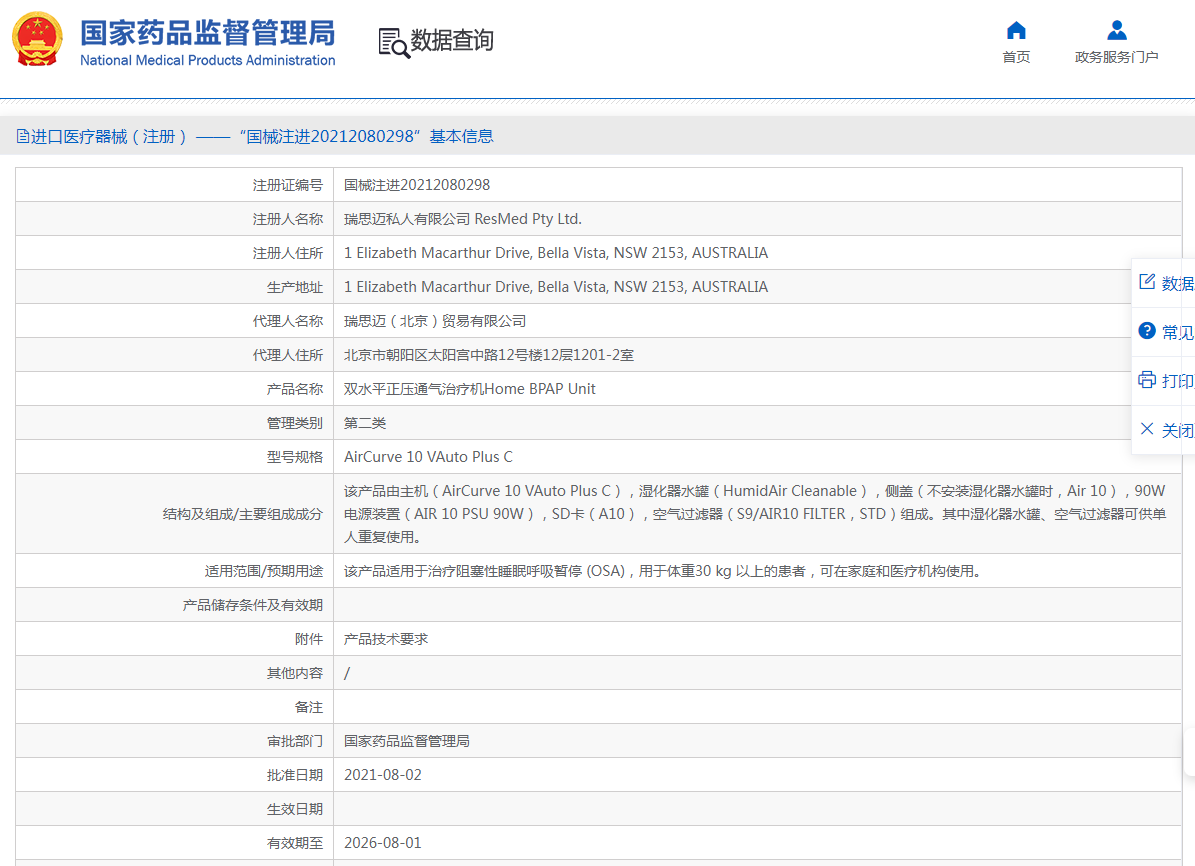Click the 产品储存条件及有效期 row label

pyautogui.click(x=252, y=605)
